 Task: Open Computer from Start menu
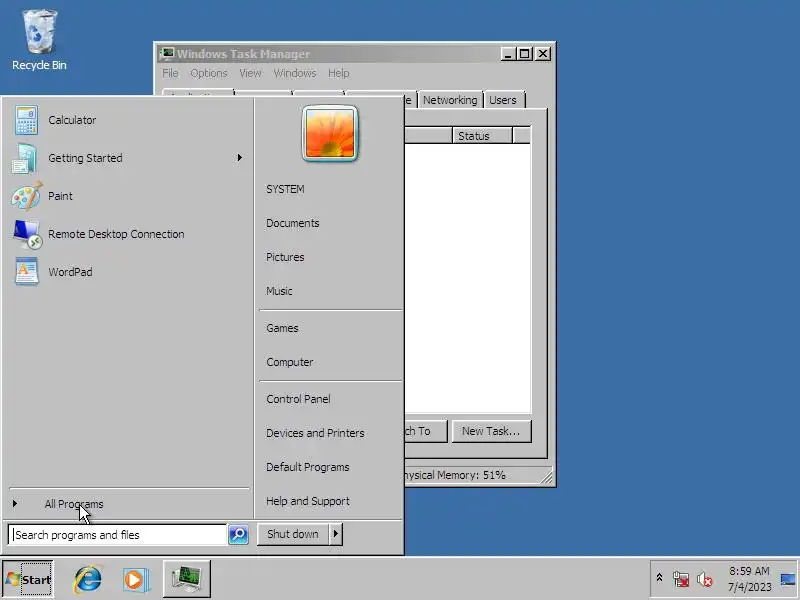tap(289, 362)
